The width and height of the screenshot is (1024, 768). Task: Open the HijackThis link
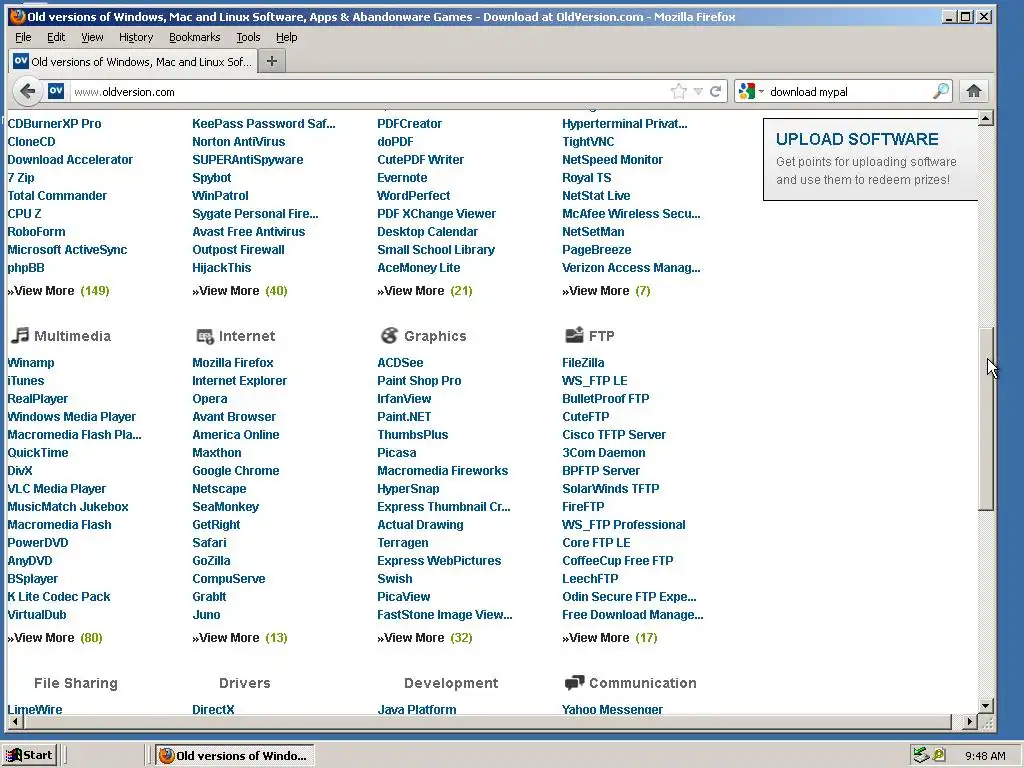click(x=221, y=268)
